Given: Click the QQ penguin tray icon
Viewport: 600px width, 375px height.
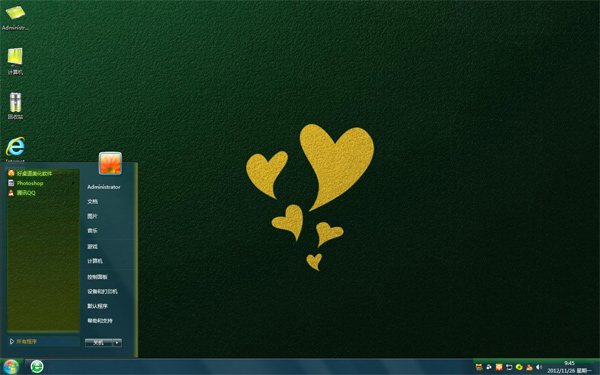Looking at the screenshot, I should [529, 367].
